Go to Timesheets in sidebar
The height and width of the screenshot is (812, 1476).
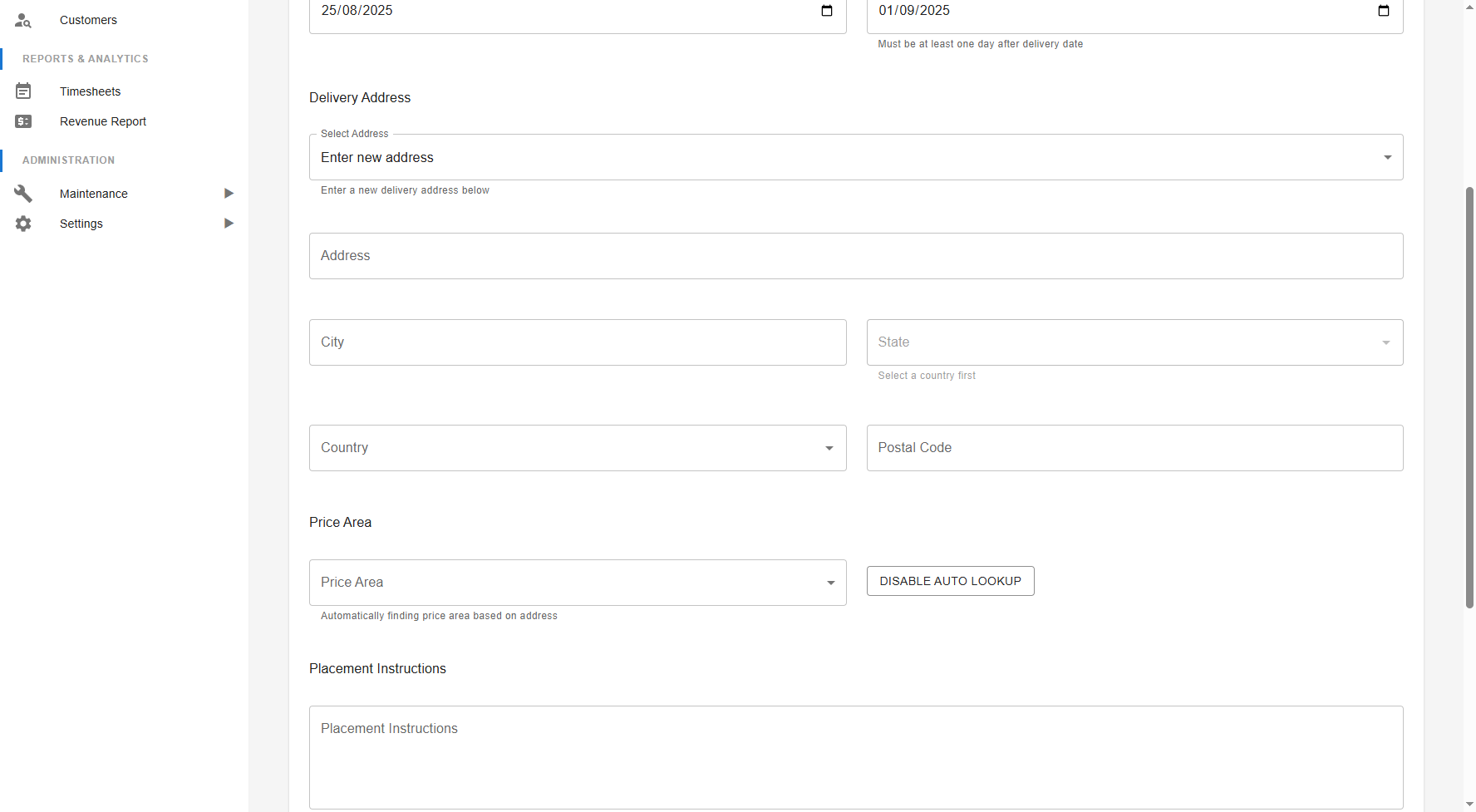point(90,91)
